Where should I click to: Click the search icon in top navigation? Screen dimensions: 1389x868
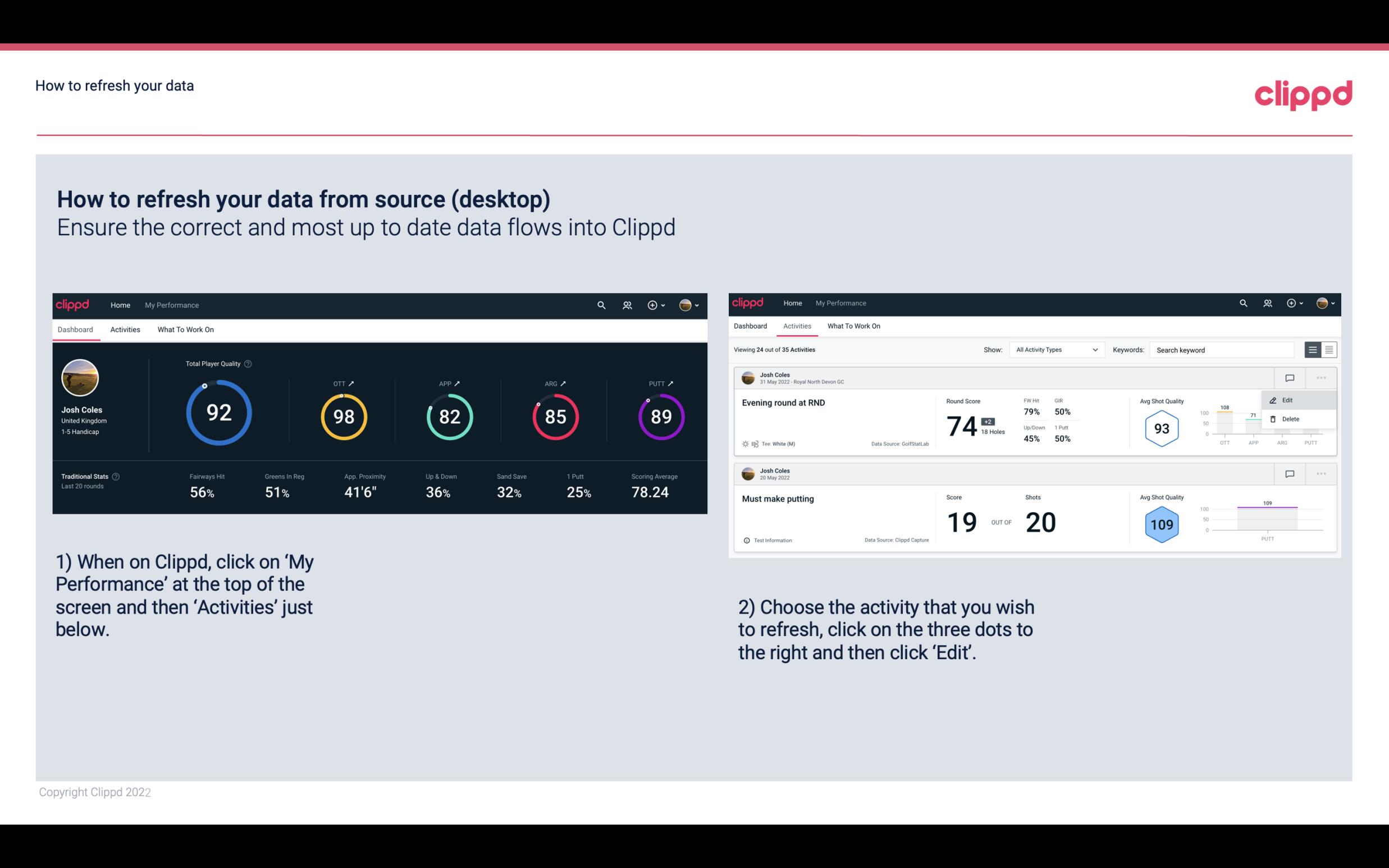pyautogui.click(x=601, y=305)
